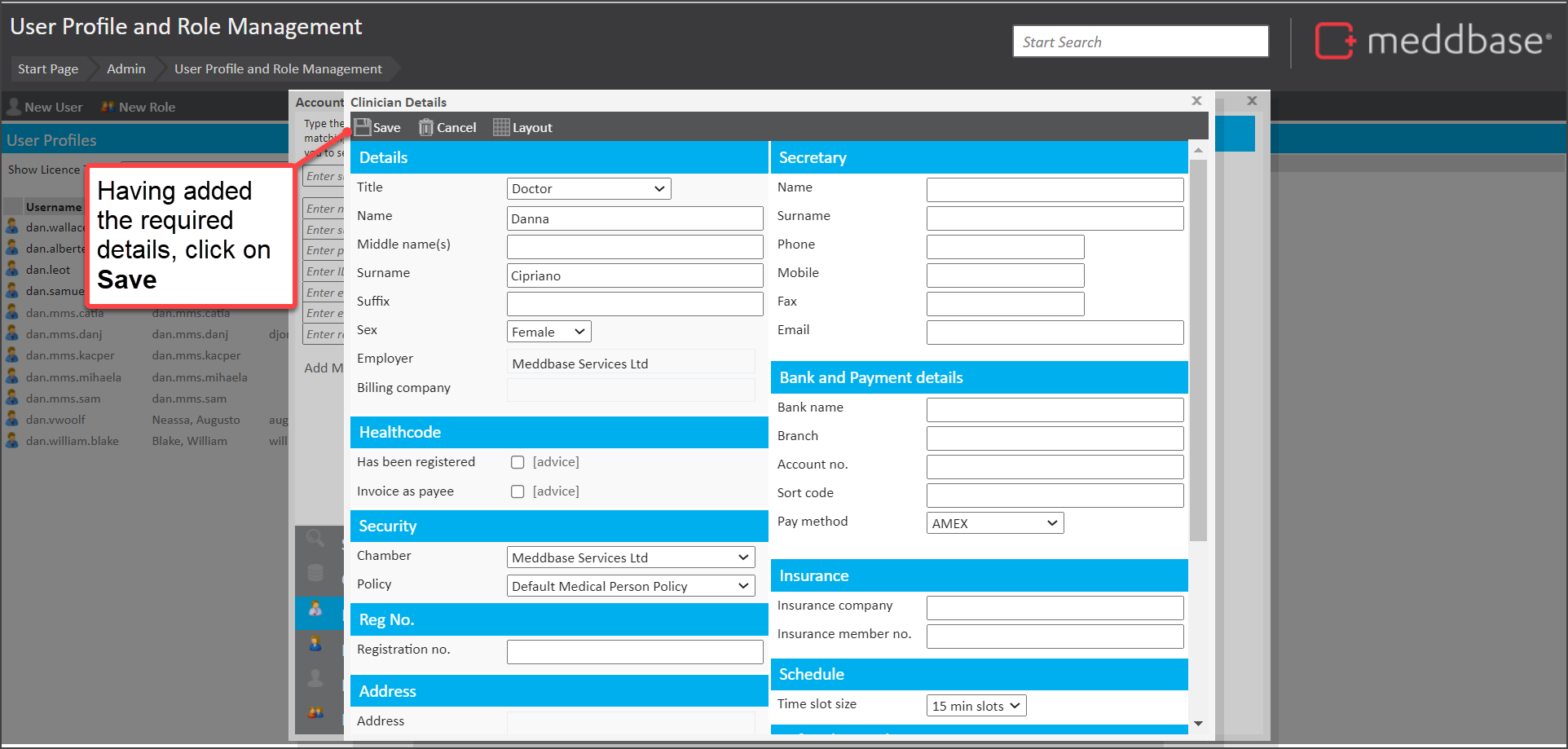The image size is (1568, 749).
Task: Select the blue-suited person icon in sidebar
Action: coord(315,644)
